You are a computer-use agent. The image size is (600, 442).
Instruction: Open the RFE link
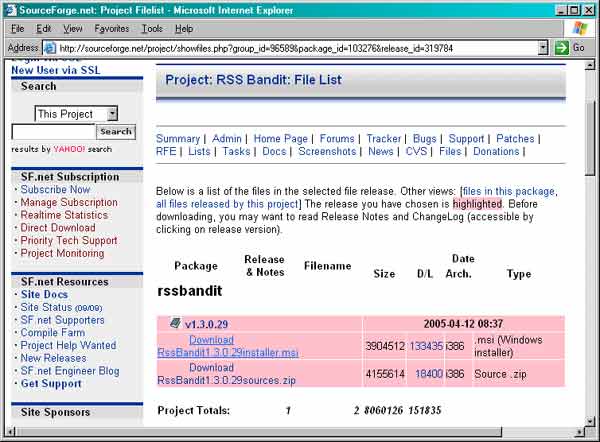[166, 151]
